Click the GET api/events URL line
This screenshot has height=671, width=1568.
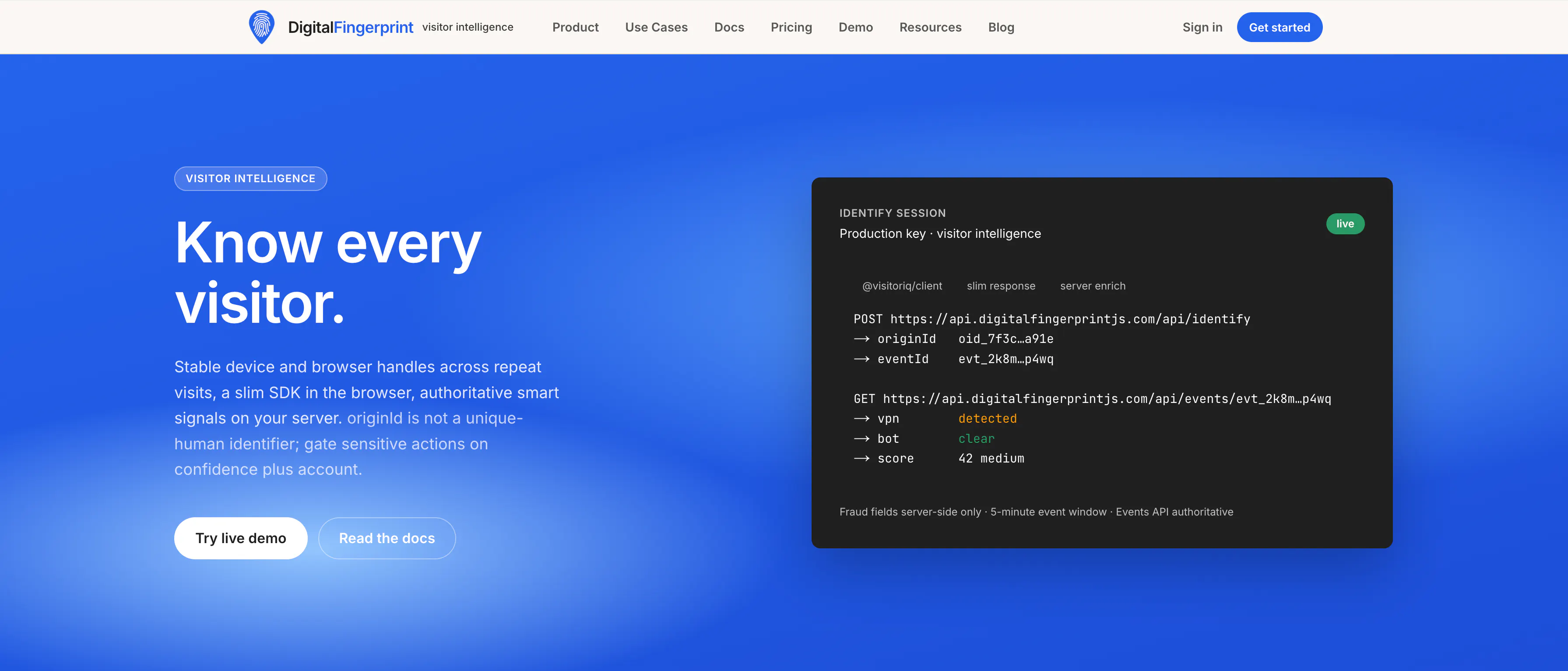(x=1092, y=399)
